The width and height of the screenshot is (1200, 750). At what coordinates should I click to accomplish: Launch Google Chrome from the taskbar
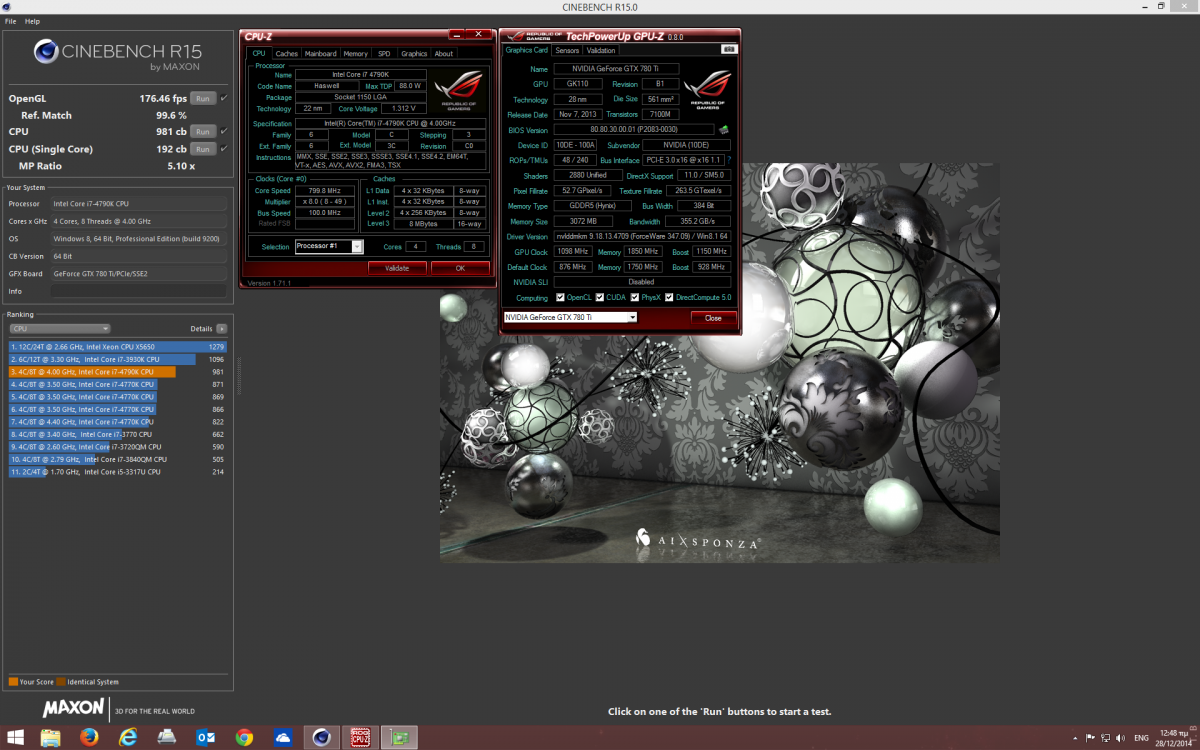(244, 737)
